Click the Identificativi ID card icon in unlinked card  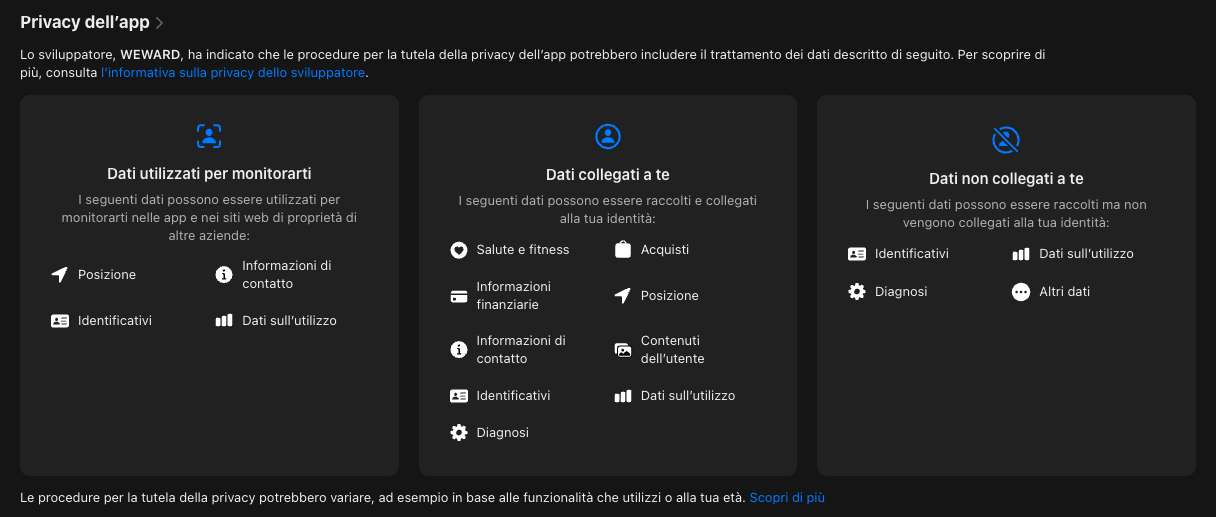tap(857, 254)
